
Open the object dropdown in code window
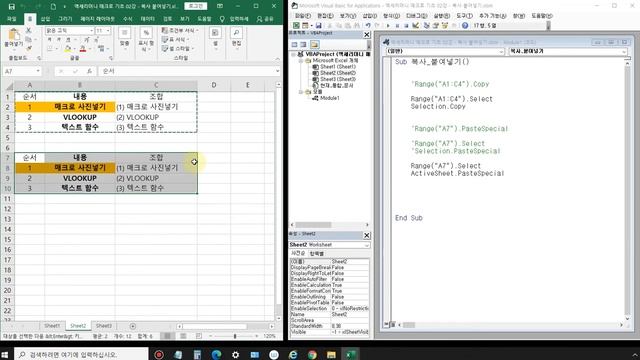tap(501, 51)
